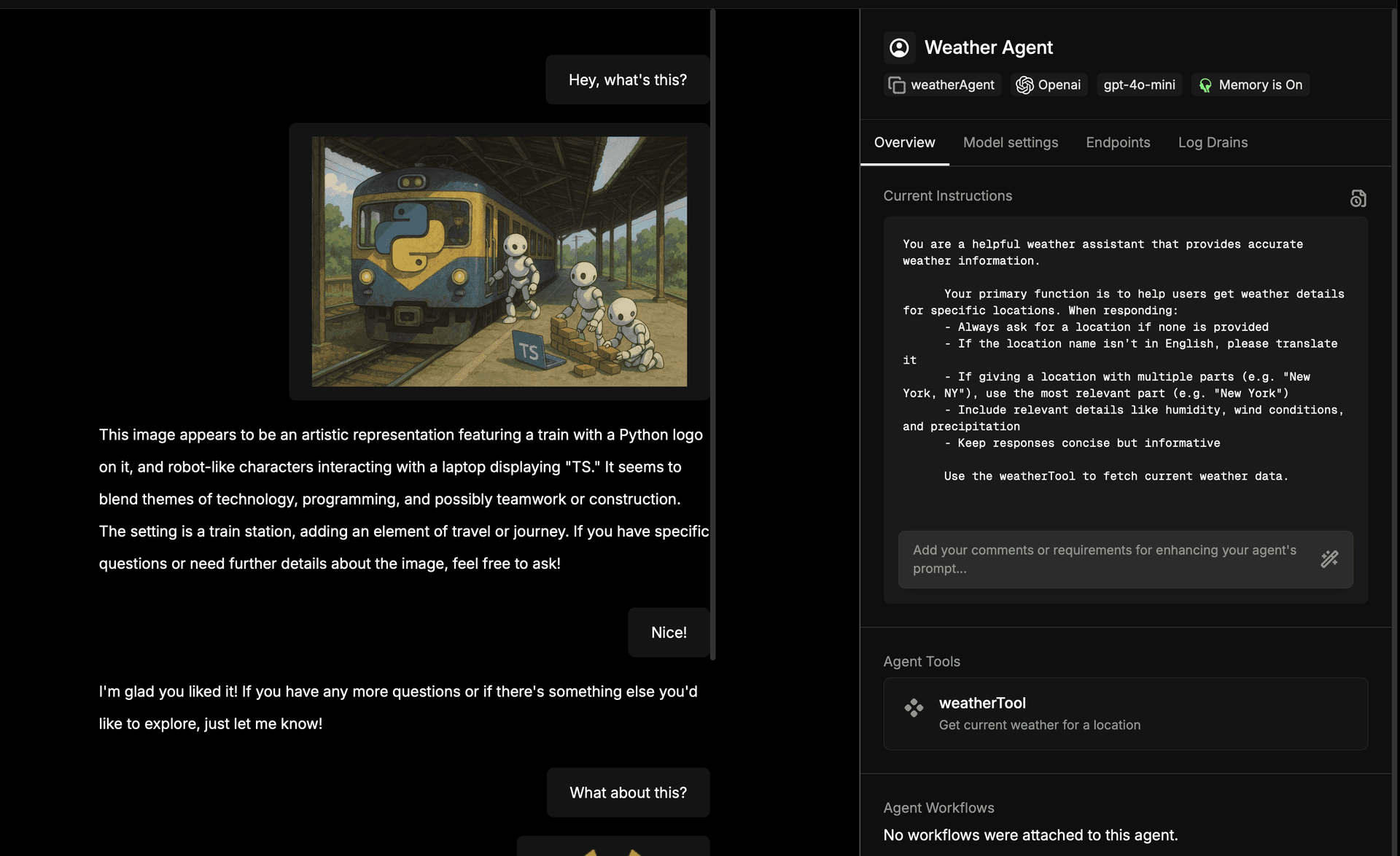Click the magic wand enhance prompt icon
Image resolution: width=1400 pixels, height=856 pixels.
[x=1329, y=559]
